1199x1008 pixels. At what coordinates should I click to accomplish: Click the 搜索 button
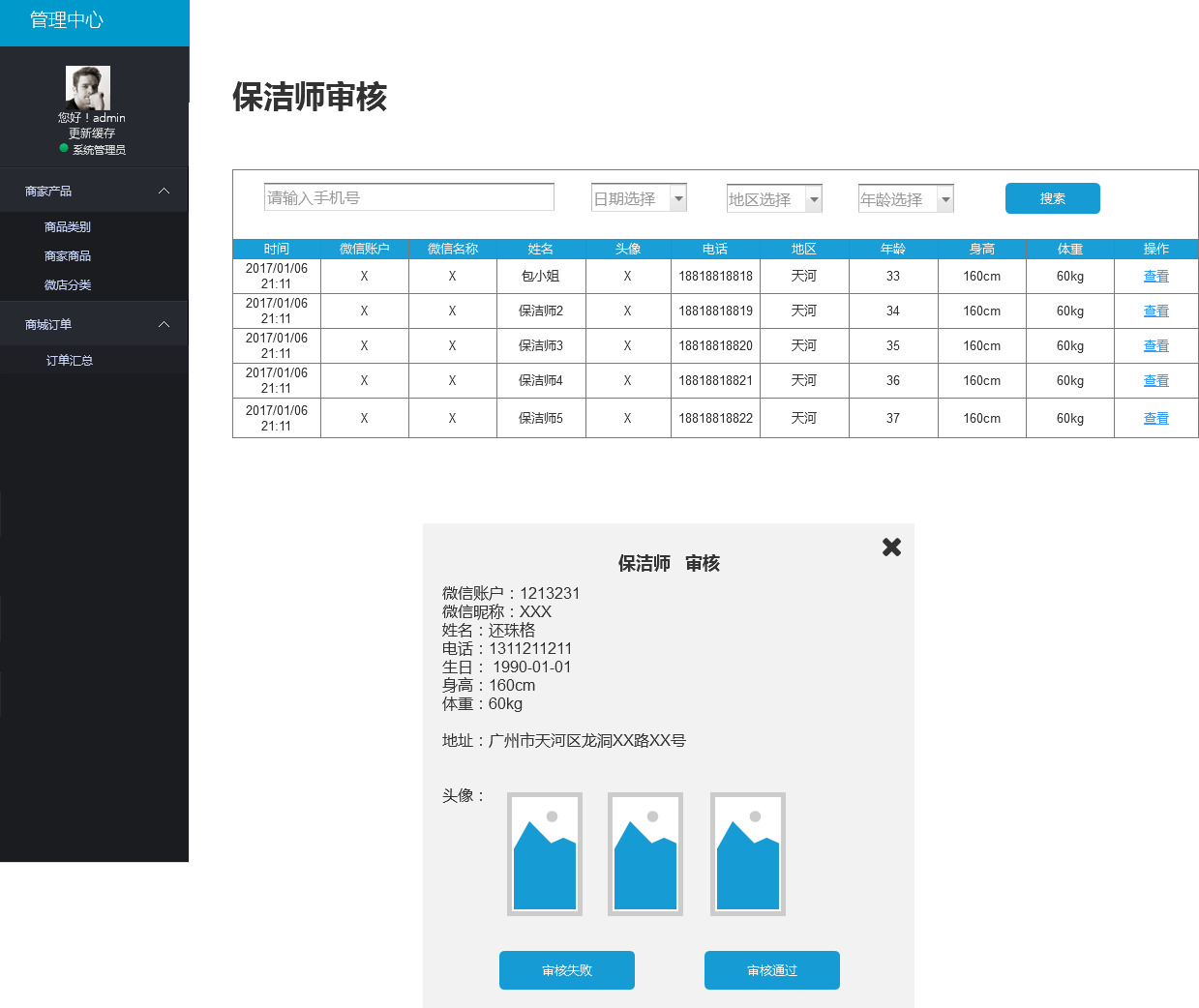pos(1052,198)
